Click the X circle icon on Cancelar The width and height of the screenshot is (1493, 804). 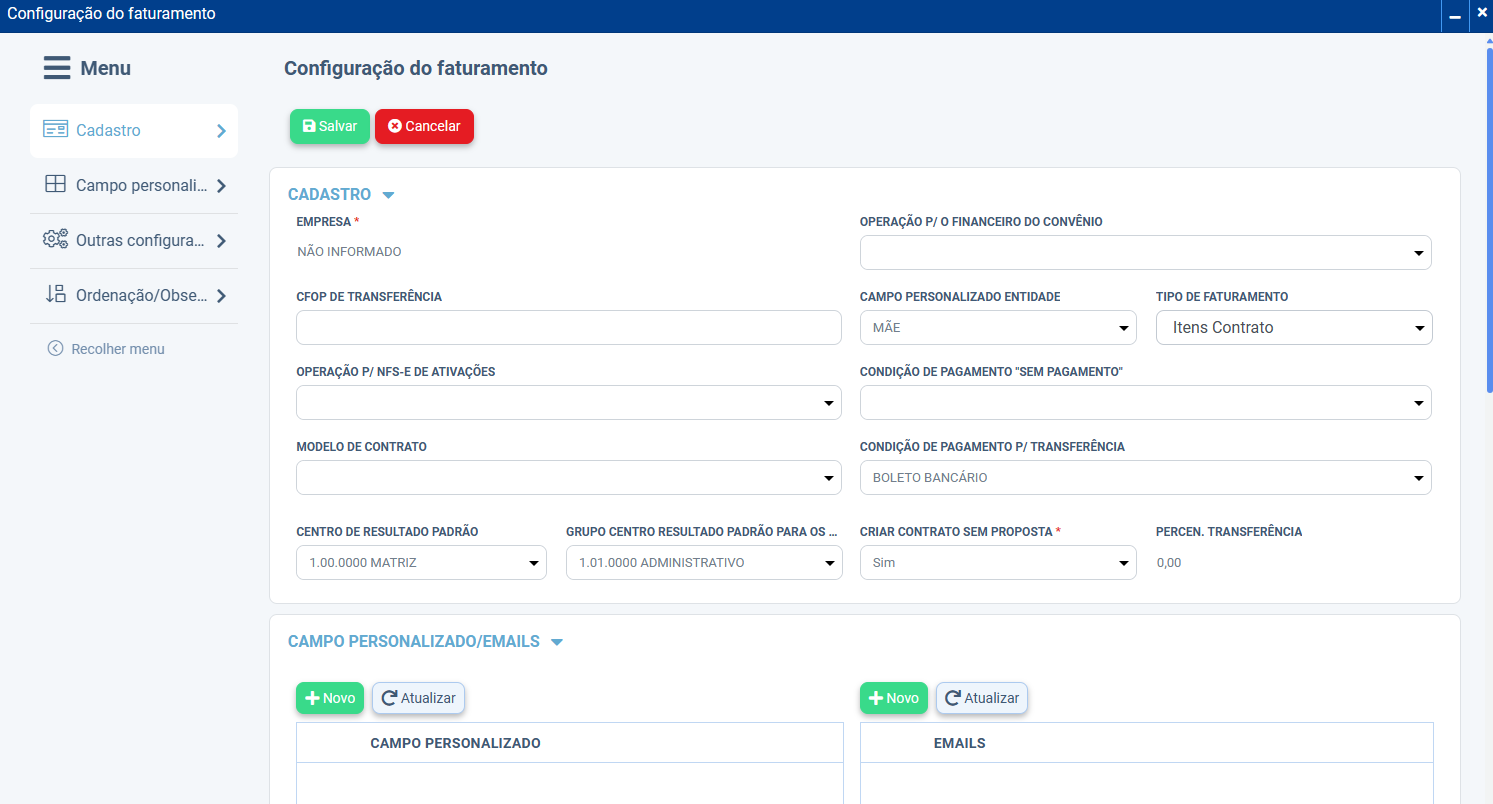395,126
